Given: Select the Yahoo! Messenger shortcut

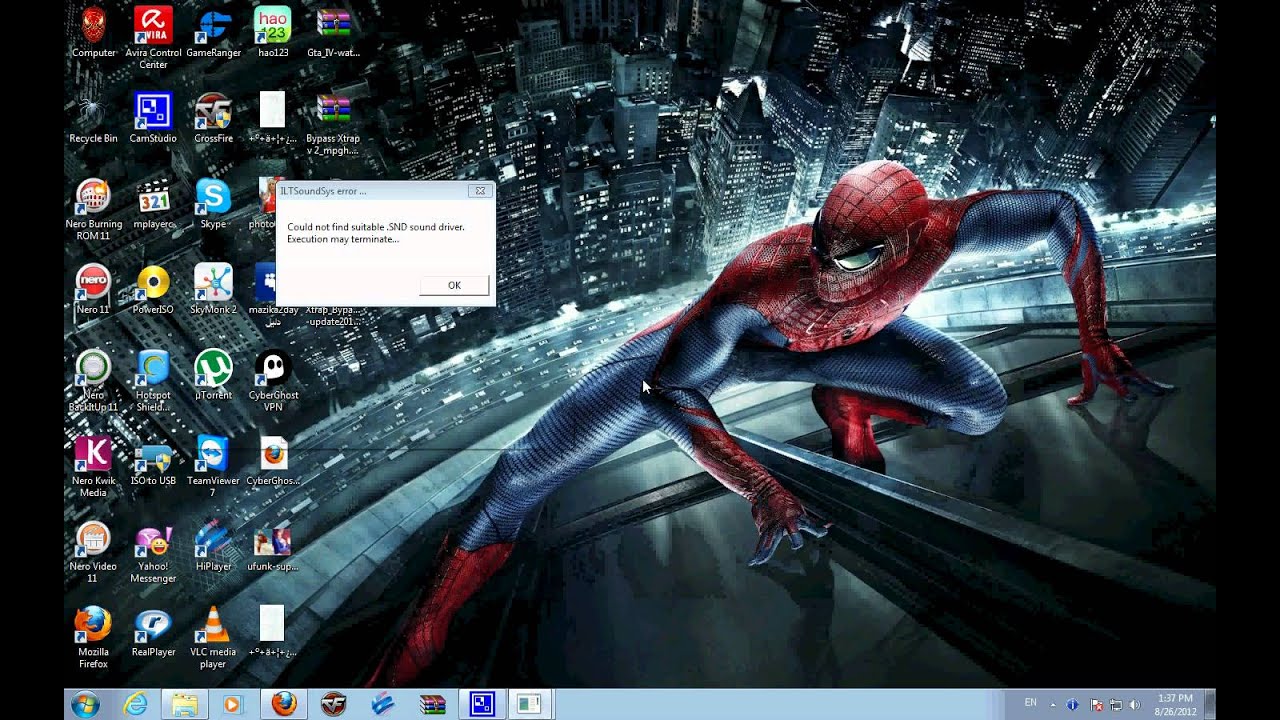Looking at the screenshot, I should coord(153,552).
